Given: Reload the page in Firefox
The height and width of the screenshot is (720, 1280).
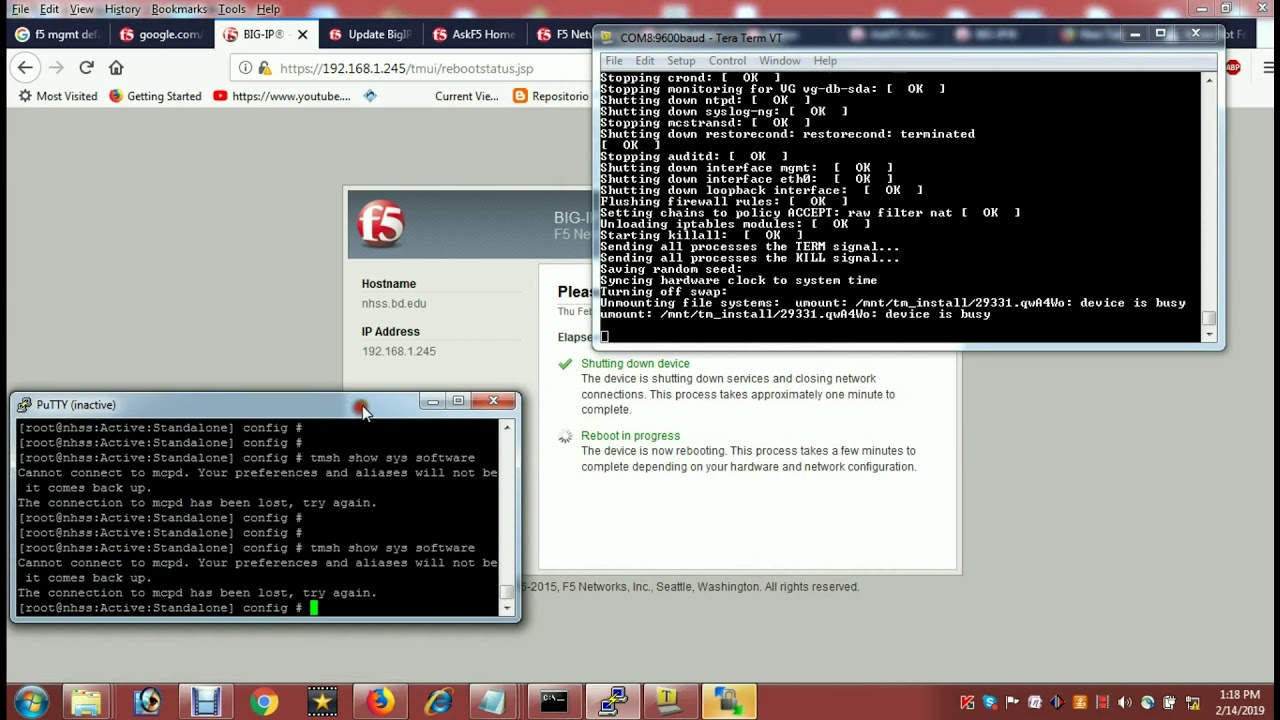Looking at the screenshot, I should 86,68.
